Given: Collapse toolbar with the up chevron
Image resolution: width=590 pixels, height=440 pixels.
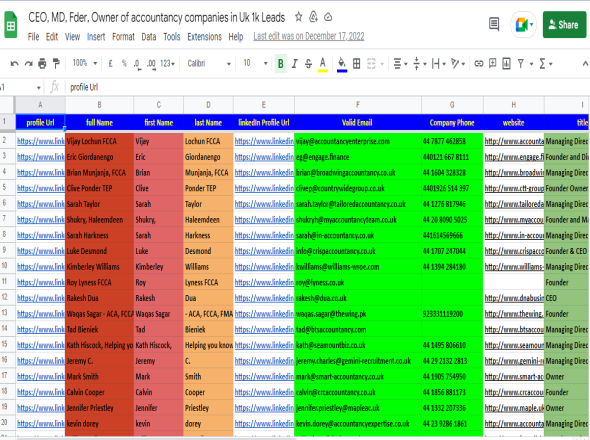Looking at the screenshot, I should [x=585, y=64].
